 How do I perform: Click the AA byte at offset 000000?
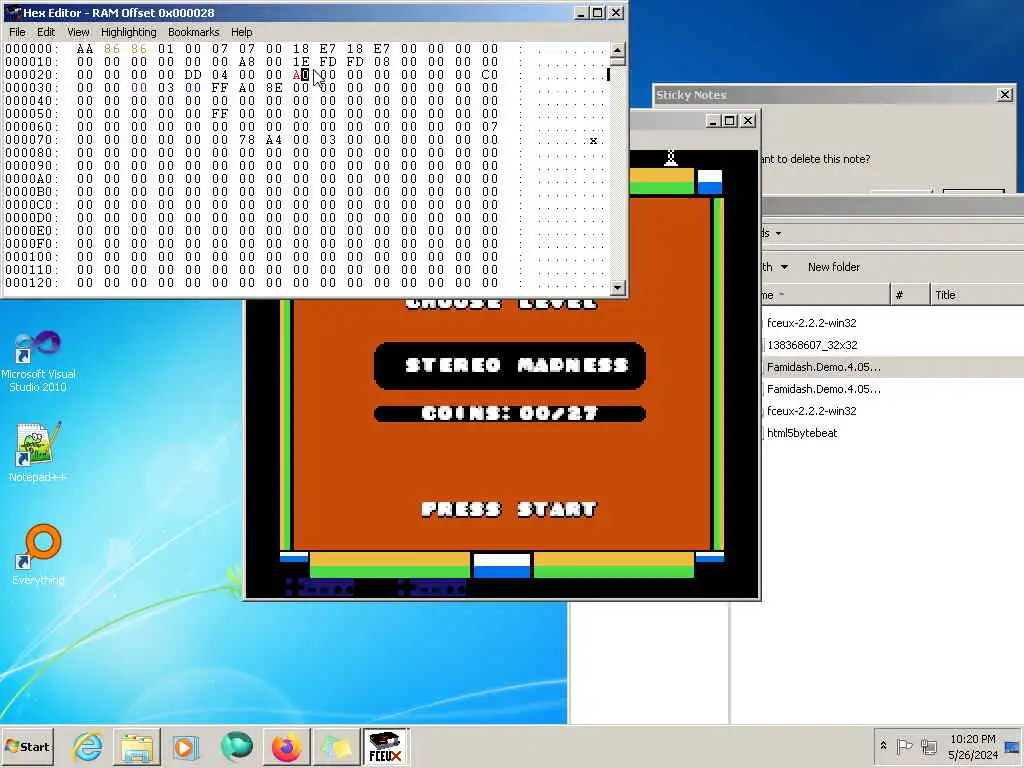coord(85,49)
